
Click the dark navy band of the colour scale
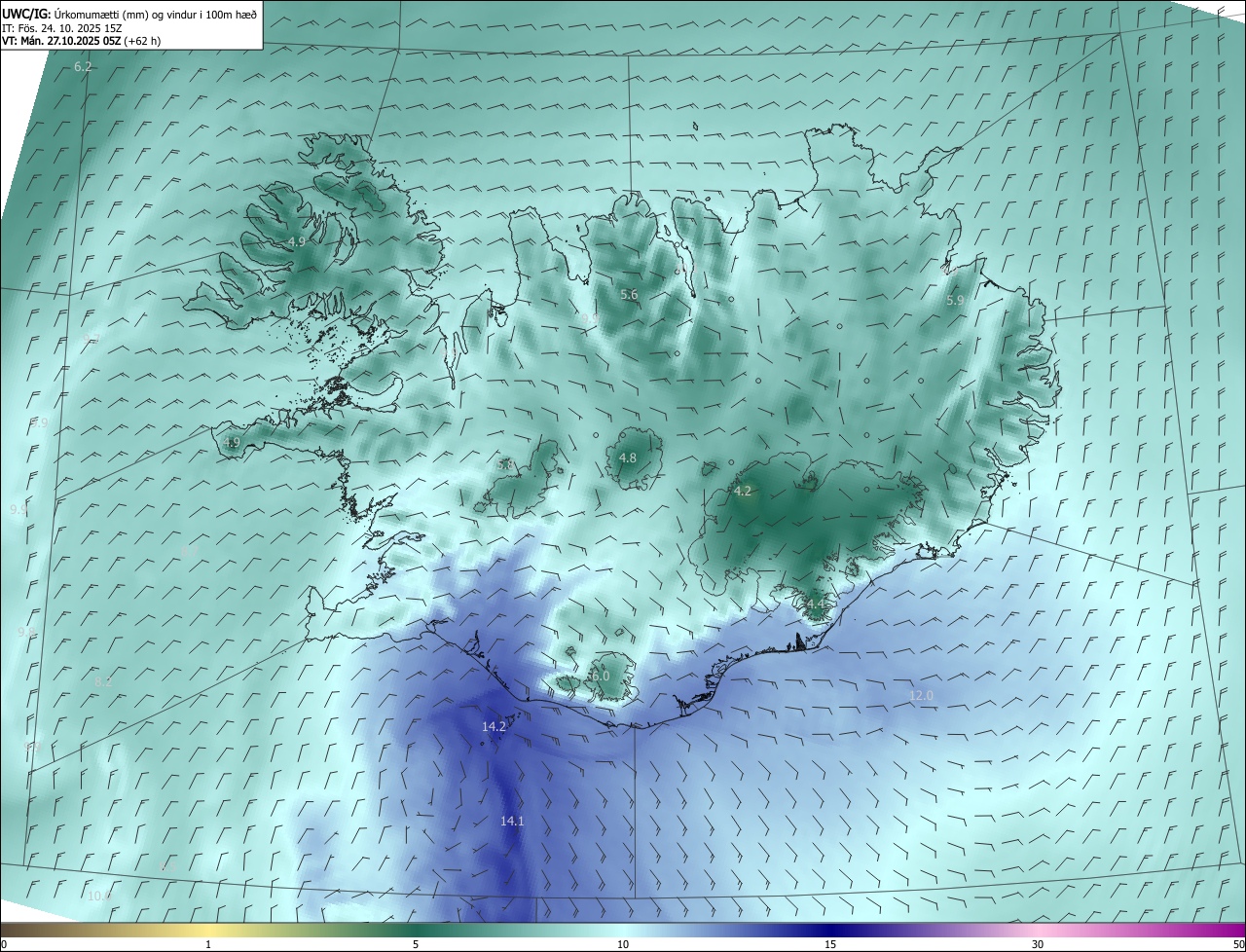coord(830,930)
